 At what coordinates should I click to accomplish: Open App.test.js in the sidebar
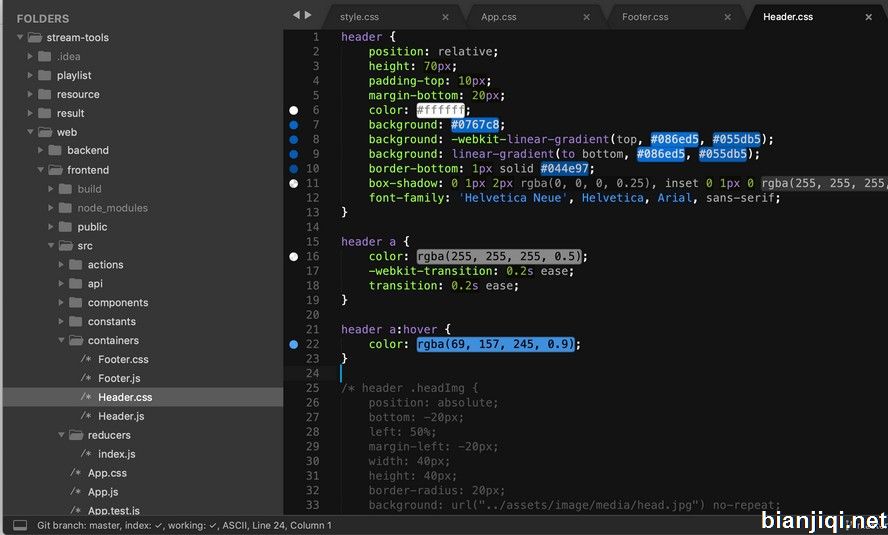coord(114,510)
